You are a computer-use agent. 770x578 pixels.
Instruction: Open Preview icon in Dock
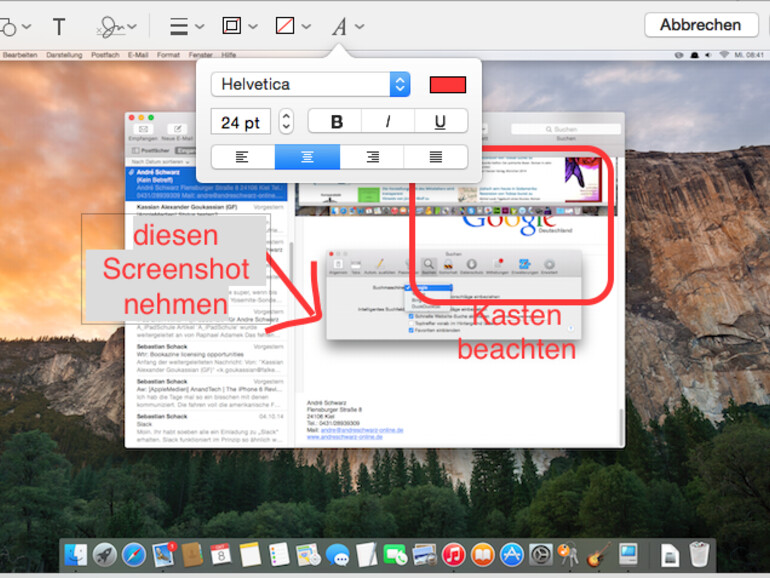coord(425,555)
